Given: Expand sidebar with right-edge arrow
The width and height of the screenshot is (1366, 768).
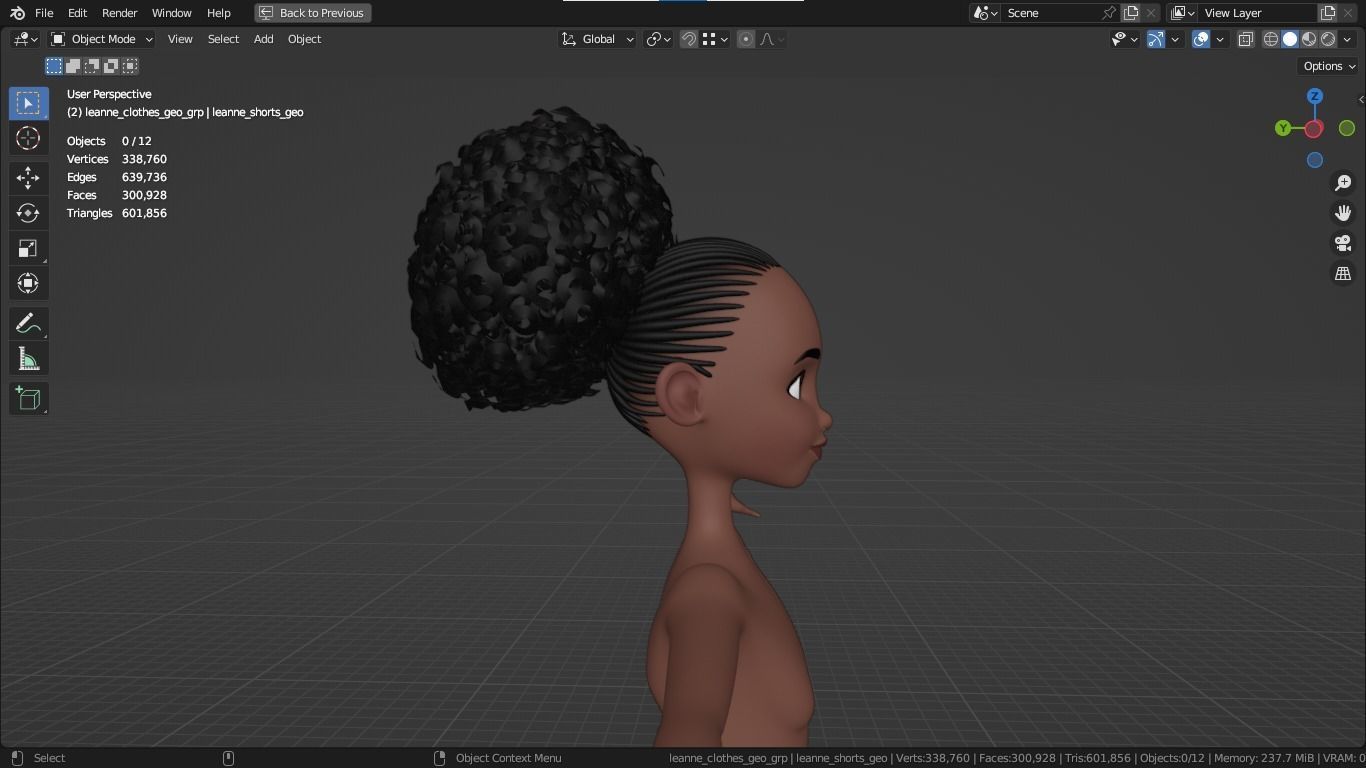Looking at the screenshot, I should (1361, 100).
